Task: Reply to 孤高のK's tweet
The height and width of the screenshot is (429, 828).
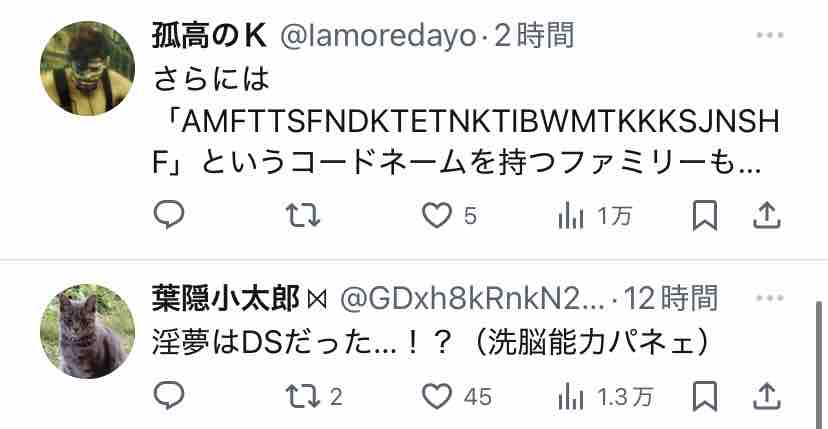Action: pos(168,215)
